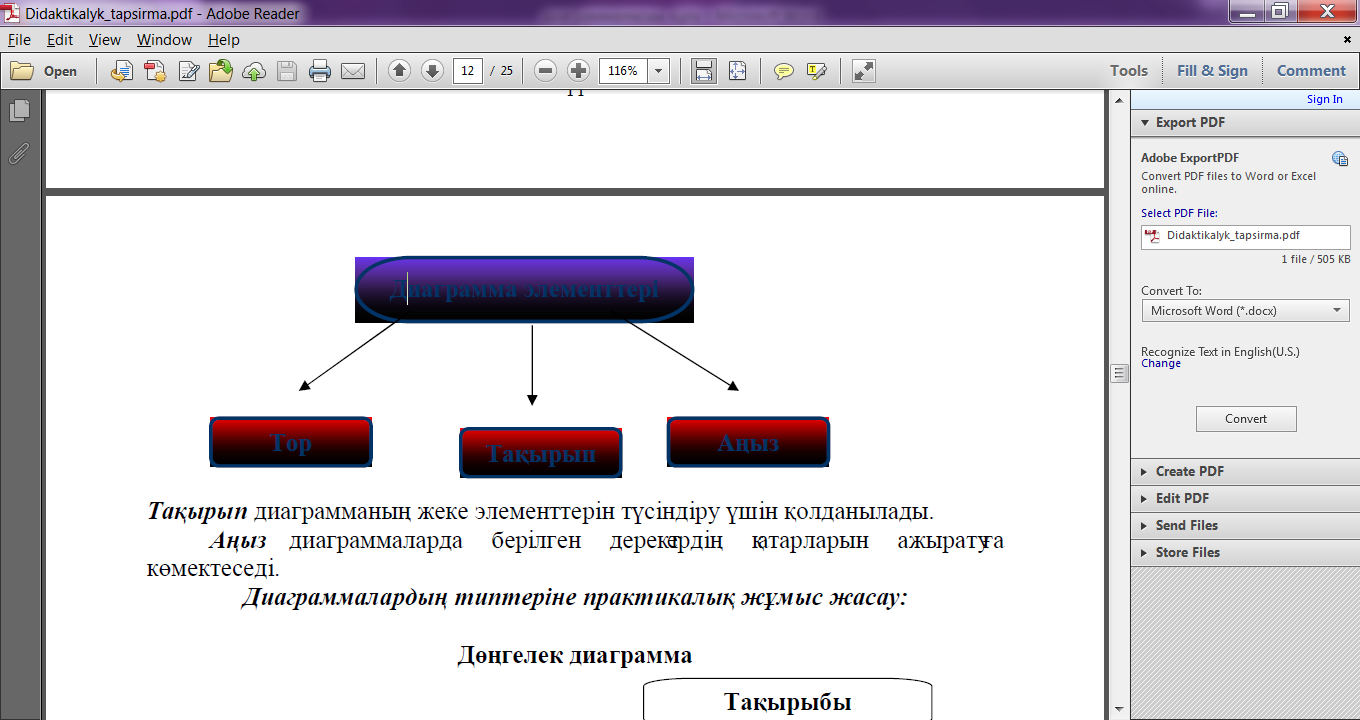Open the Help menu
1360x720 pixels.
click(224, 40)
